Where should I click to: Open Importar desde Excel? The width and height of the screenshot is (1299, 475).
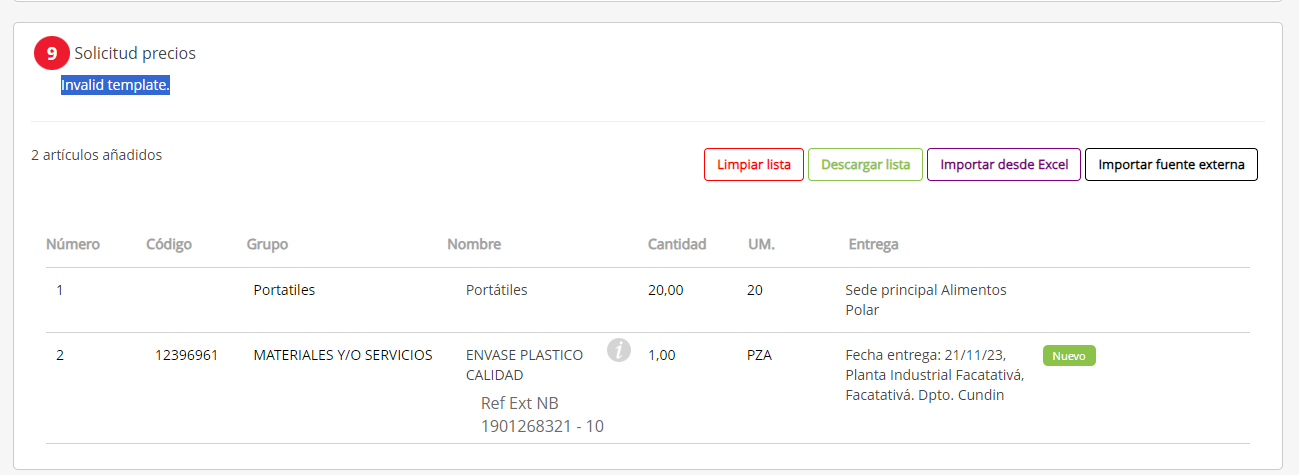pos(1004,165)
